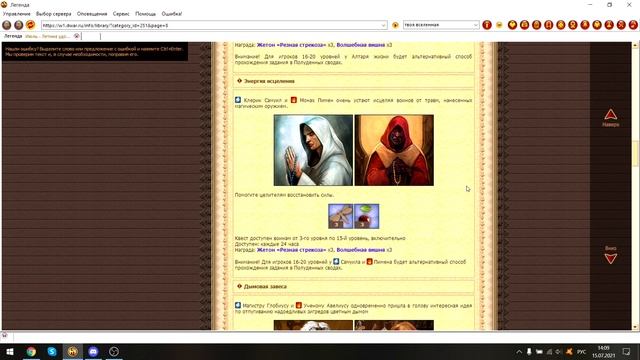Open Skype from the taskbar
640x360 pixels.
point(52,351)
